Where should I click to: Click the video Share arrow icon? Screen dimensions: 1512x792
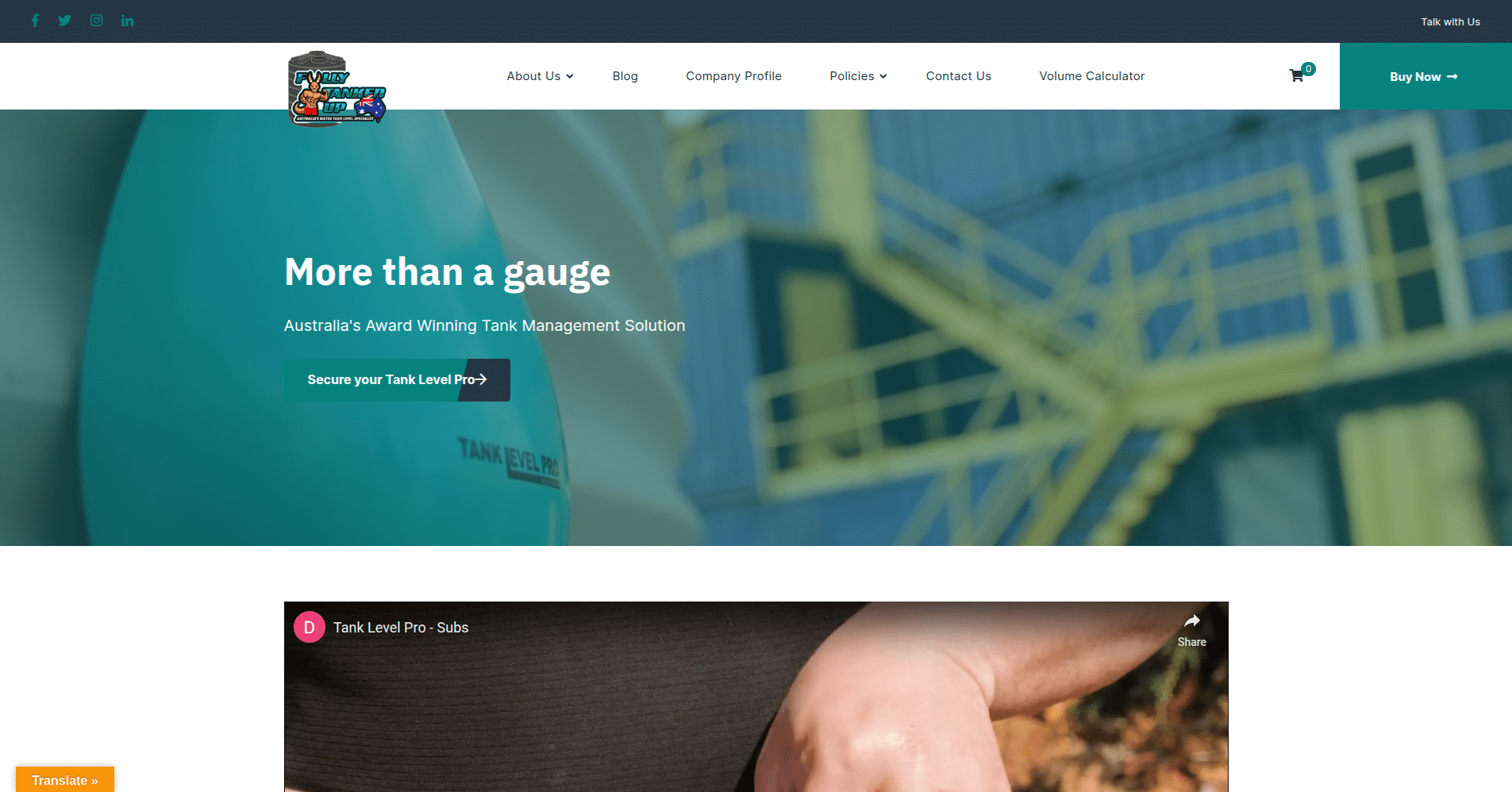[1191, 621]
